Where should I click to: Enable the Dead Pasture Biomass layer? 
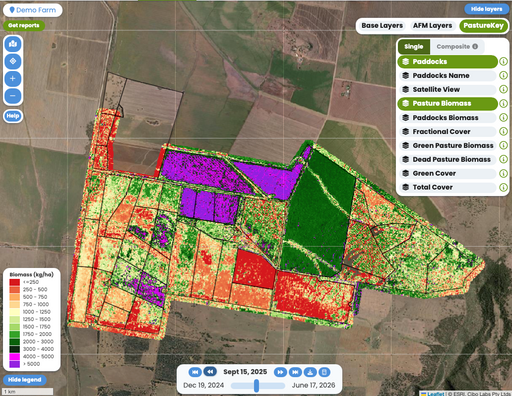447,159
